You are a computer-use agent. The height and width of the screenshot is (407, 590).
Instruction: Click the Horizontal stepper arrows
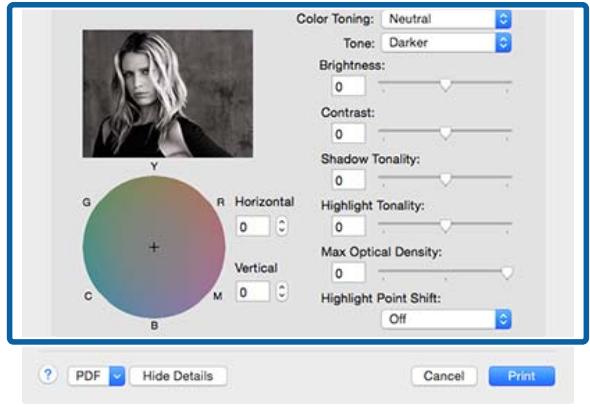pyautogui.click(x=281, y=226)
